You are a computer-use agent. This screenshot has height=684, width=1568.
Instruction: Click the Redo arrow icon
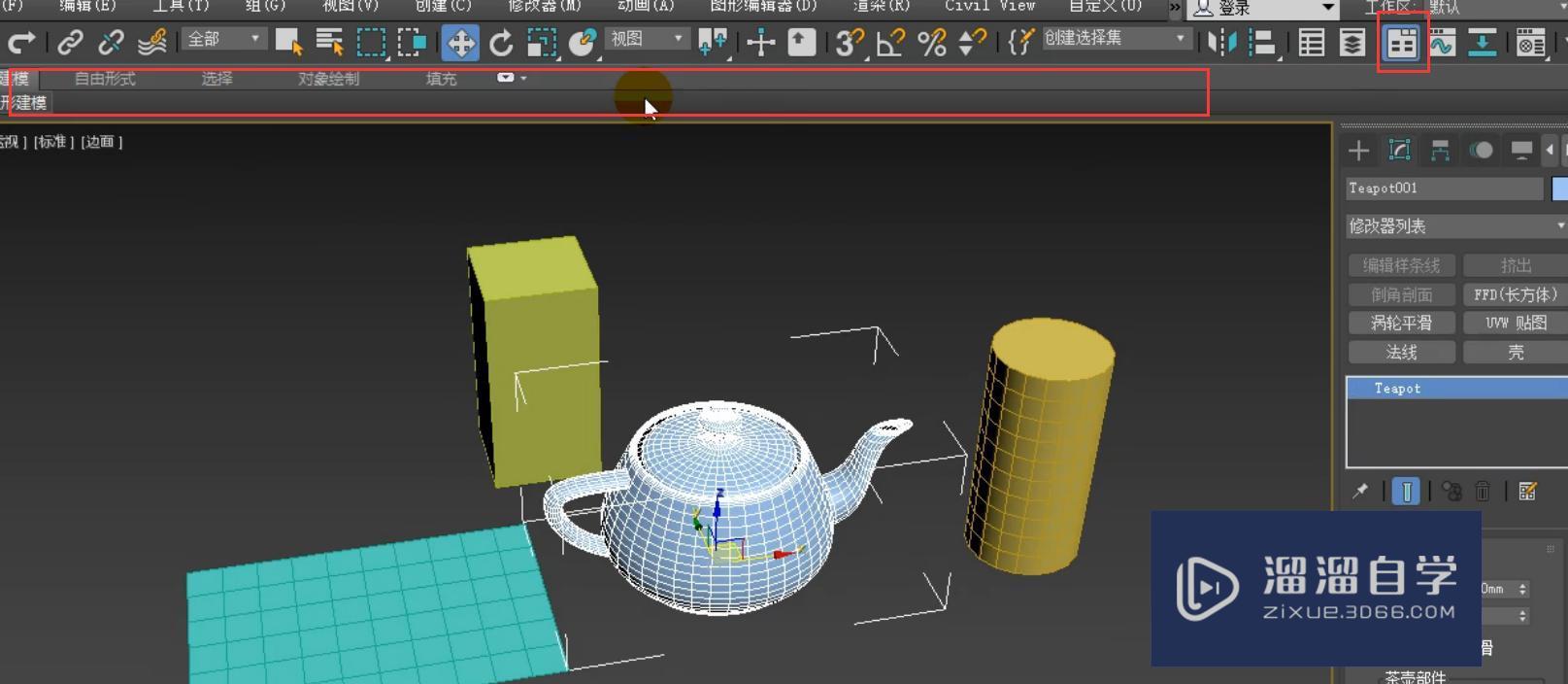(21, 42)
